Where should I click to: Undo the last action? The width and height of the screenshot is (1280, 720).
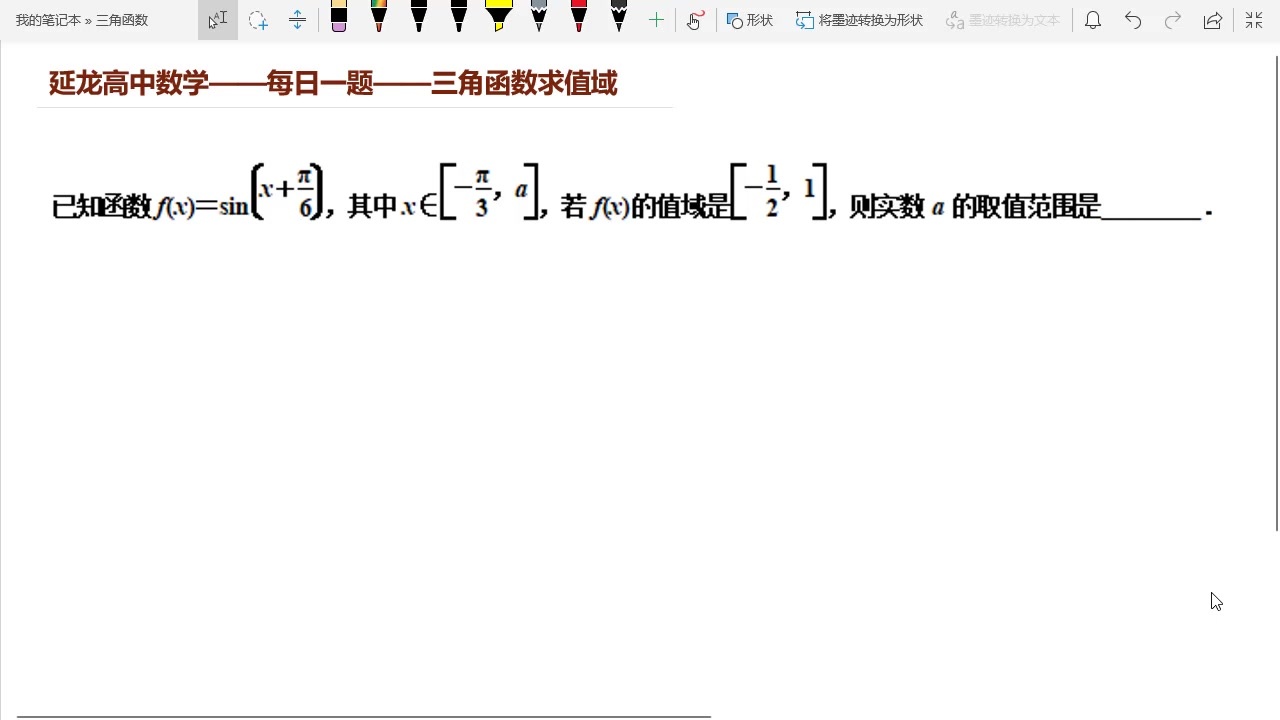tap(1133, 20)
